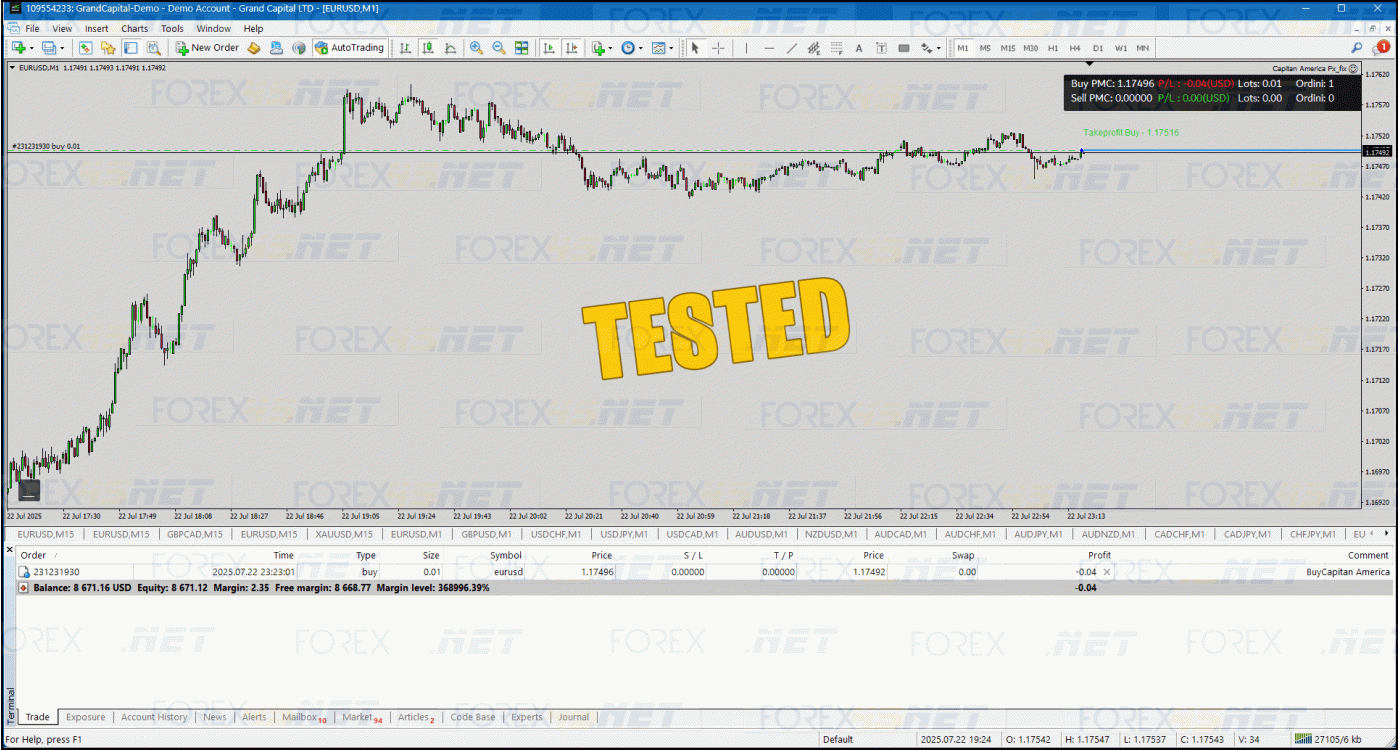Select the crosshair tool
Screen dimensions: 1400x750
tap(718, 48)
